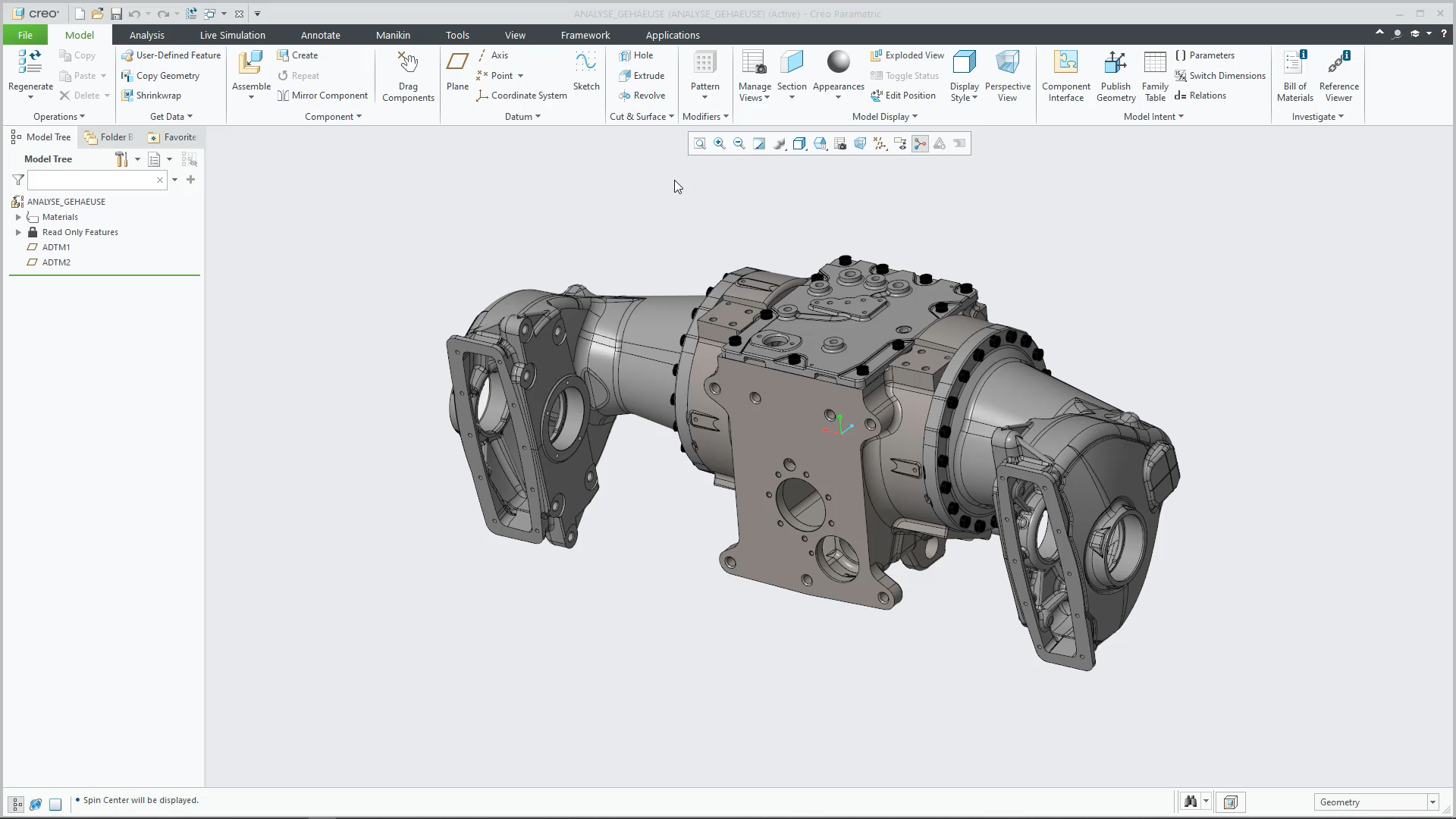Switch to Live Simulation tab
The image size is (1456, 819).
click(x=232, y=35)
